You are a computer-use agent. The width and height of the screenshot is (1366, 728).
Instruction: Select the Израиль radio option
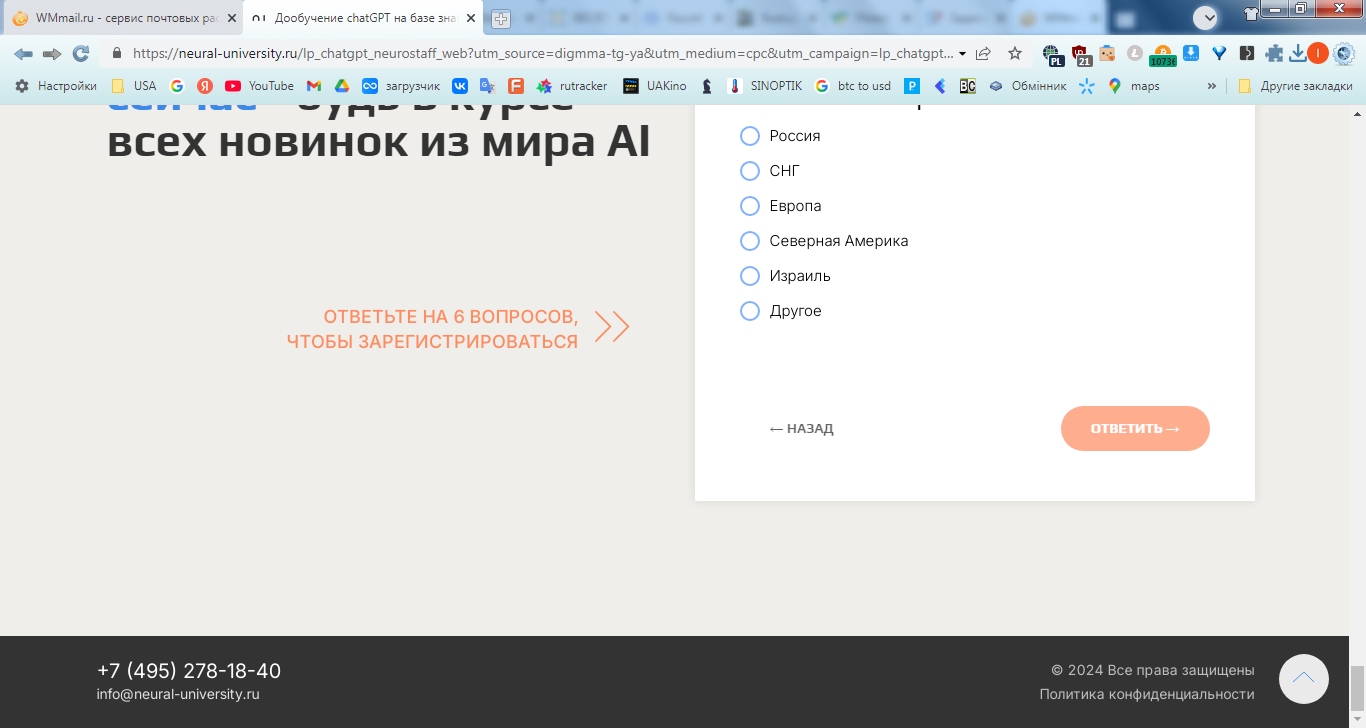click(750, 276)
